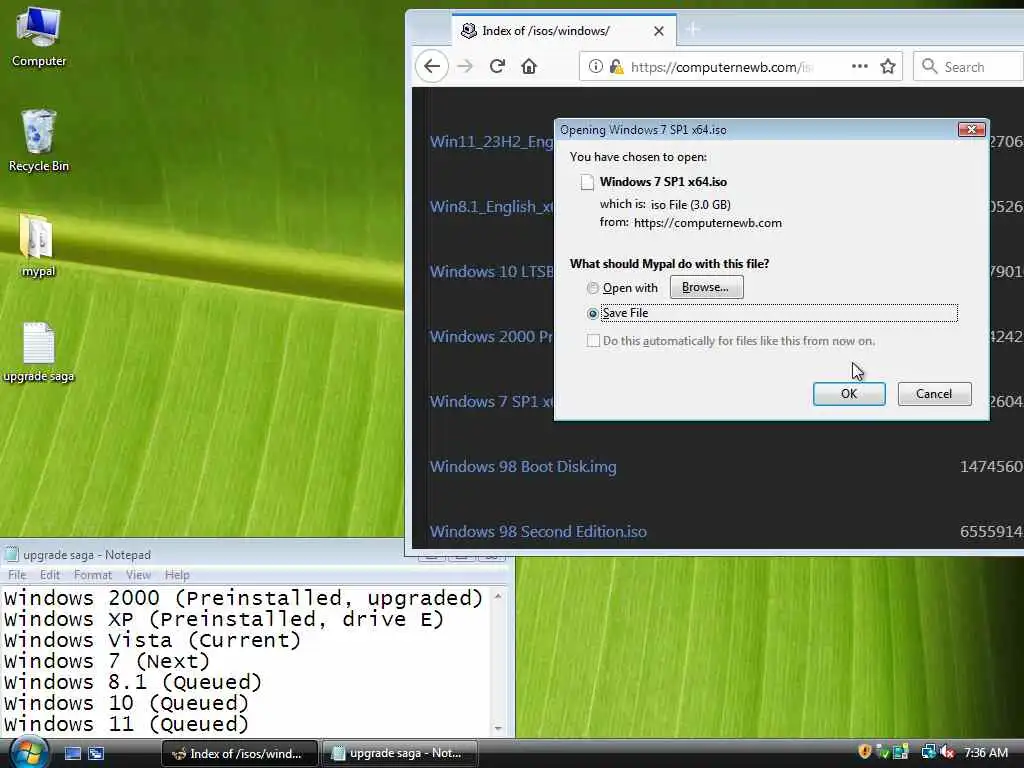Viewport: 1024px width, 768px height.
Task: Open Notepad View menu
Action: click(x=138, y=575)
